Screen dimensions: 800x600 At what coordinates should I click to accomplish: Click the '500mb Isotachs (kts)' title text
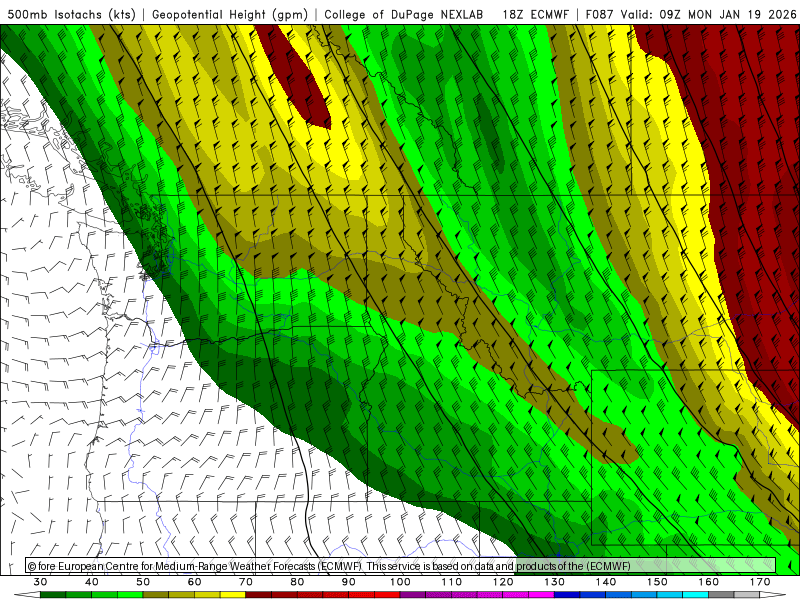[x=72, y=14]
